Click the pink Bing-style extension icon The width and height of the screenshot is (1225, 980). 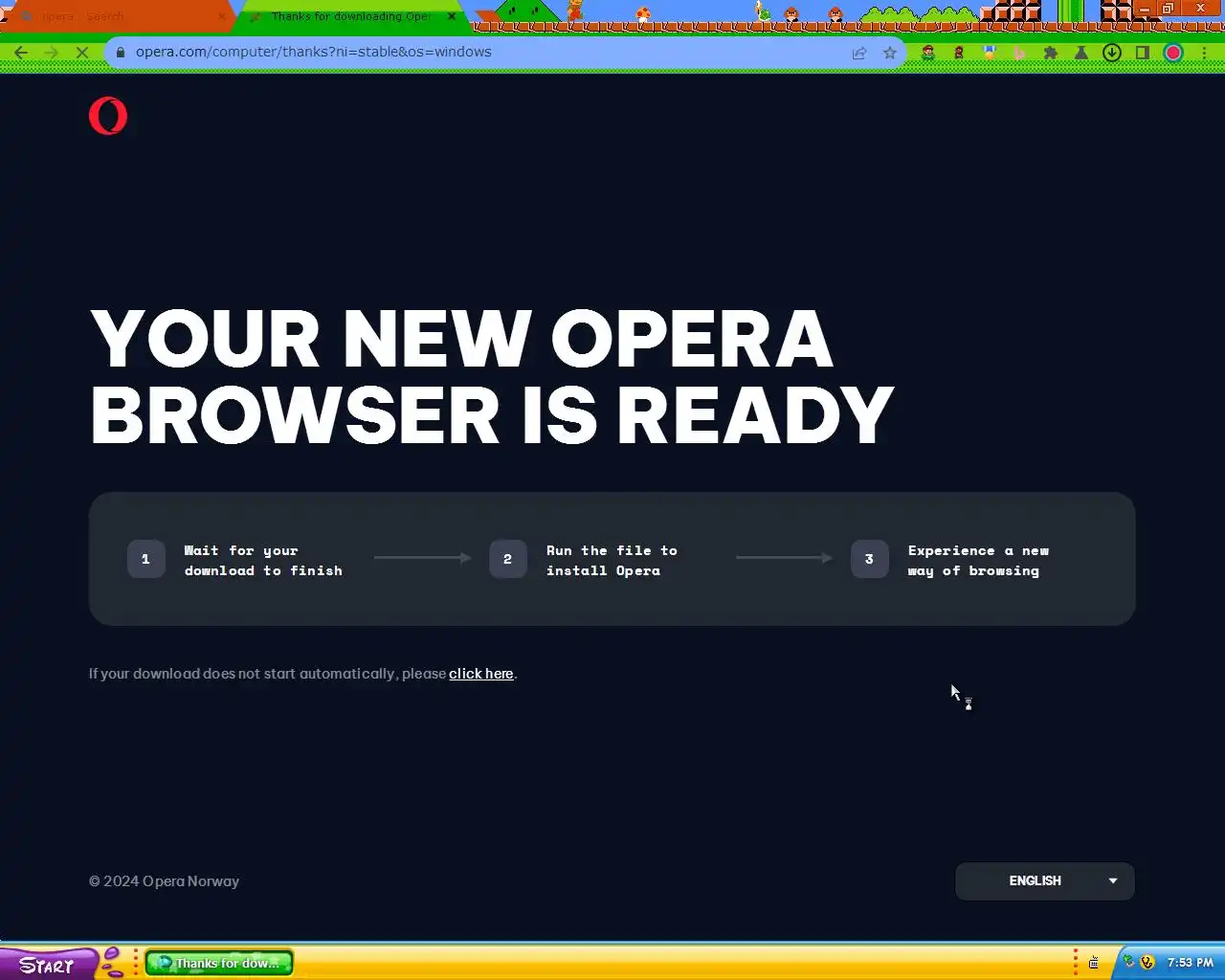(1020, 53)
